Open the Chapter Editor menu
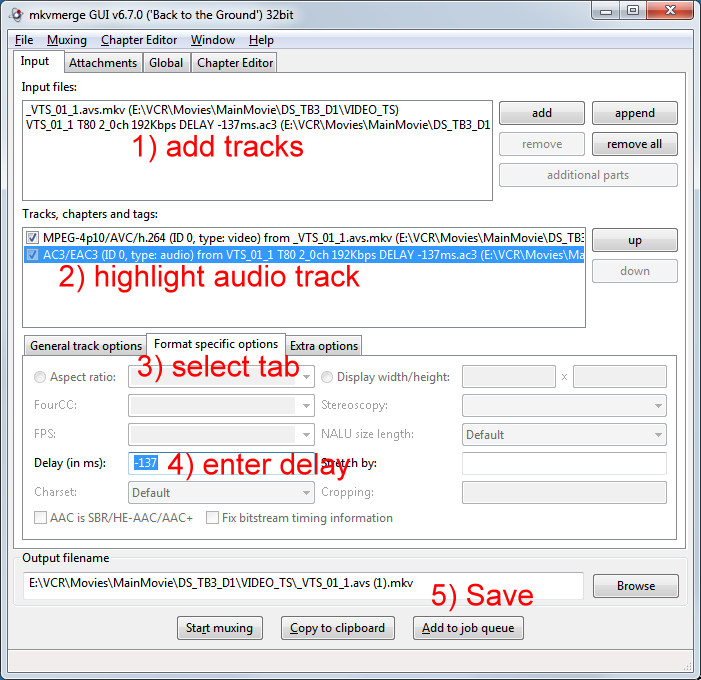 click(139, 40)
